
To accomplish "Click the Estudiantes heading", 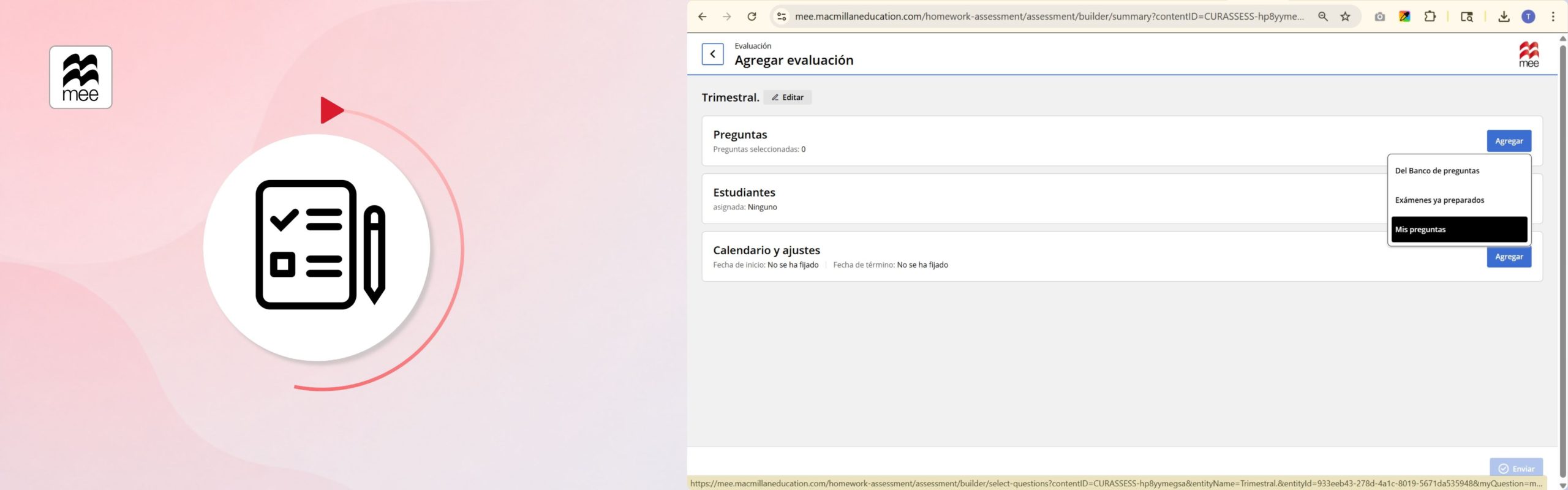I will click(744, 192).
